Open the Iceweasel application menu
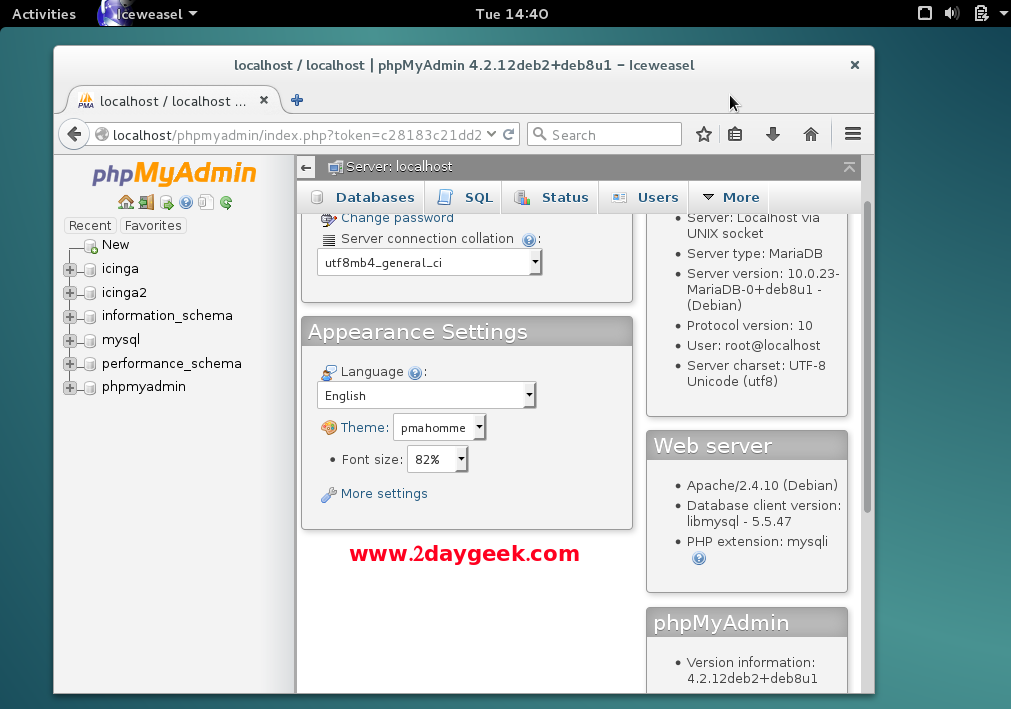Viewport: 1011px width, 709px height. pyautogui.click(x=148, y=14)
